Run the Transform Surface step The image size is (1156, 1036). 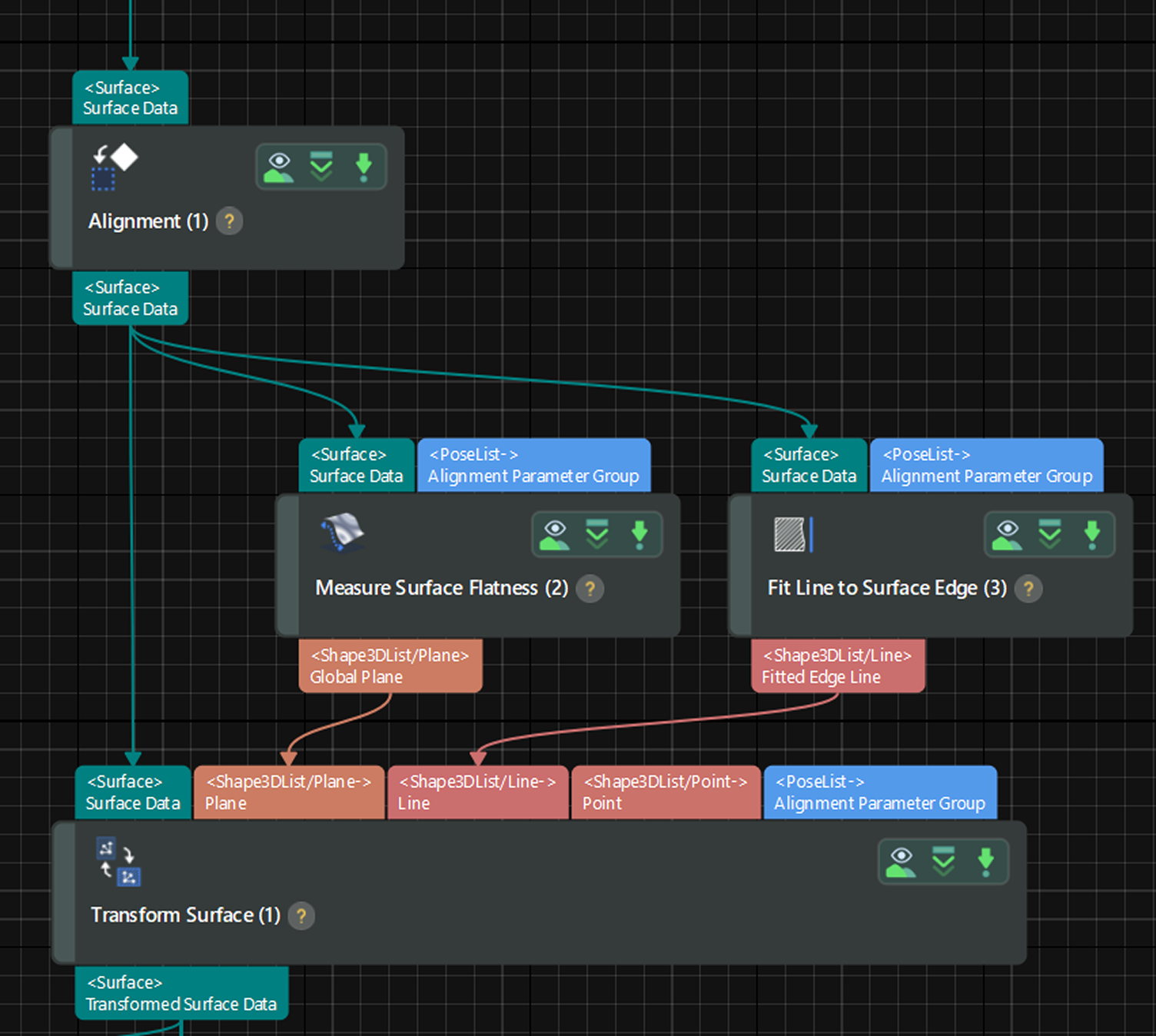[985, 862]
